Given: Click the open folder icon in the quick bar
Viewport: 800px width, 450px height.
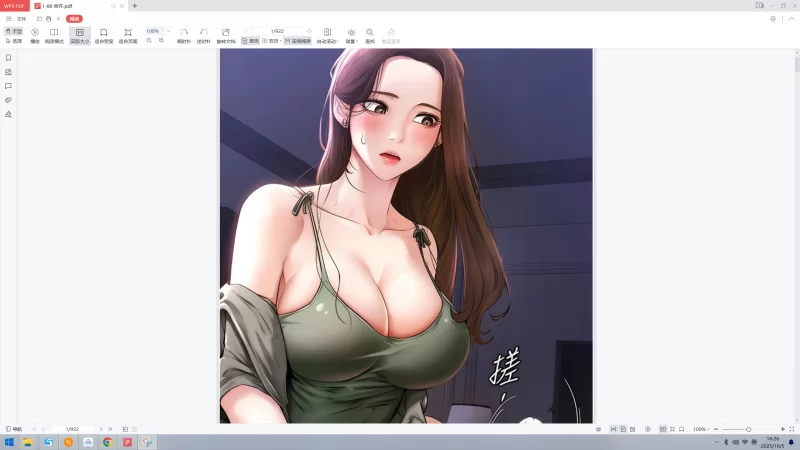Looking at the screenshot, I should [39, 19].
